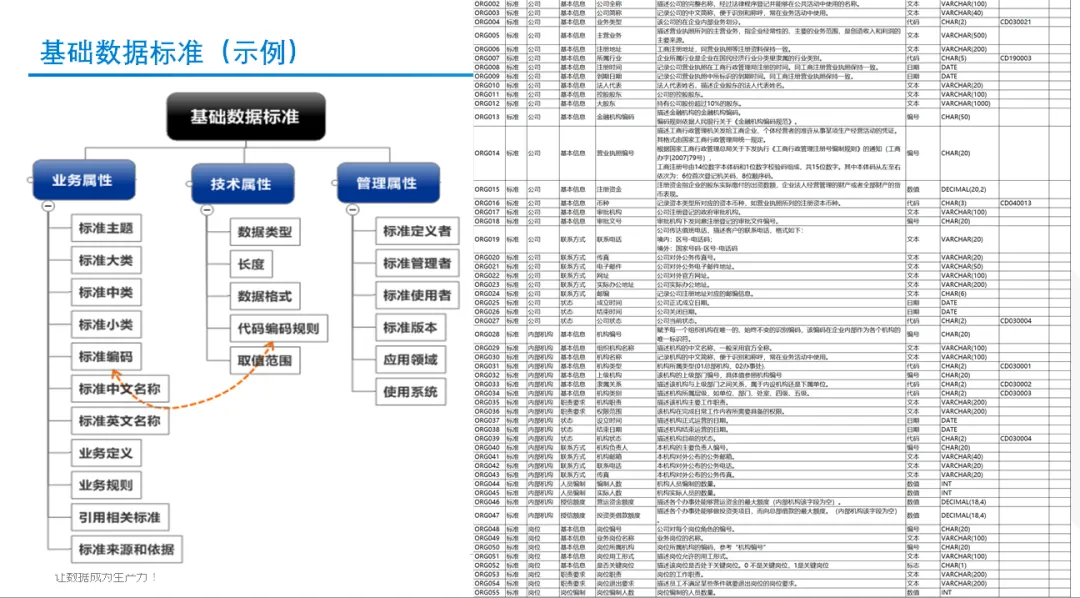Click the 引用相关标准 node
Screen dimensions: 1080x598
point(120,517)
